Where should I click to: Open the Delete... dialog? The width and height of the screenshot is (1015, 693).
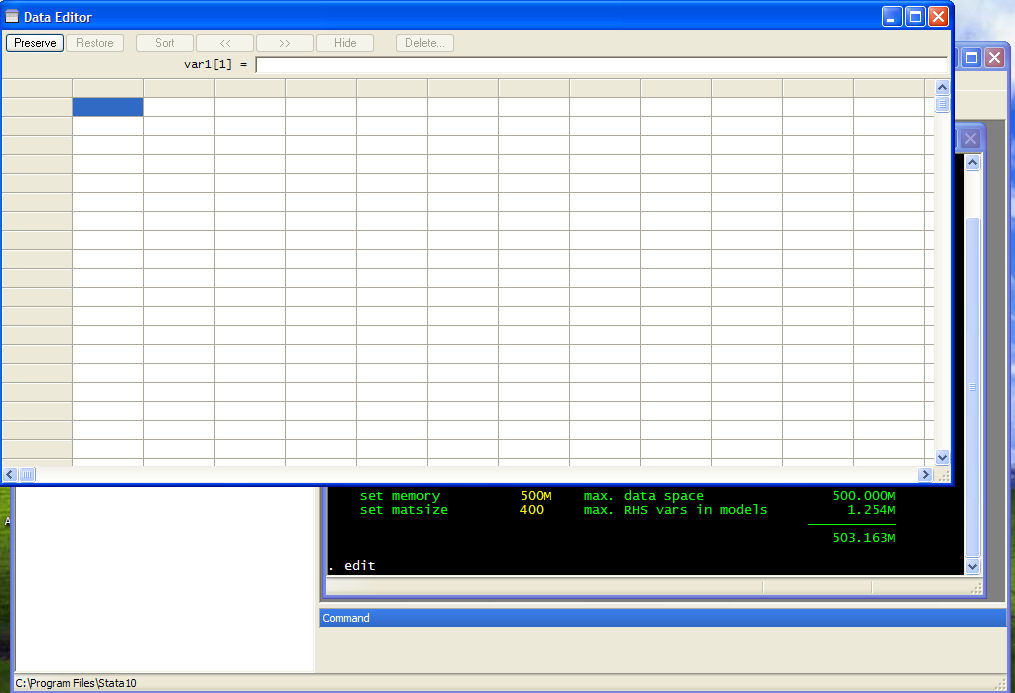[x=425, y=43]
